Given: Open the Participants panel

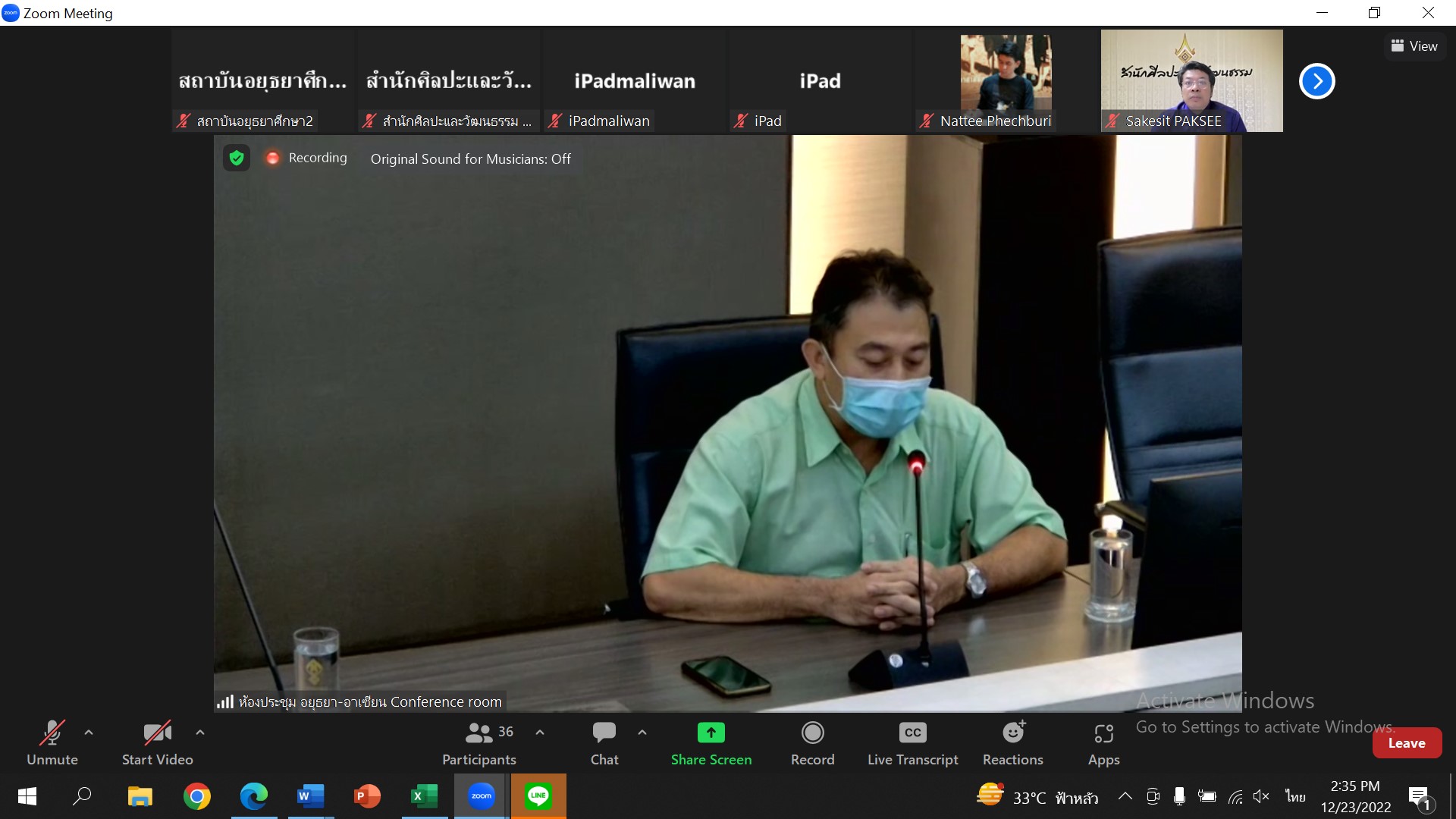Looking at the screenshot, I should [x=479, y=743].
